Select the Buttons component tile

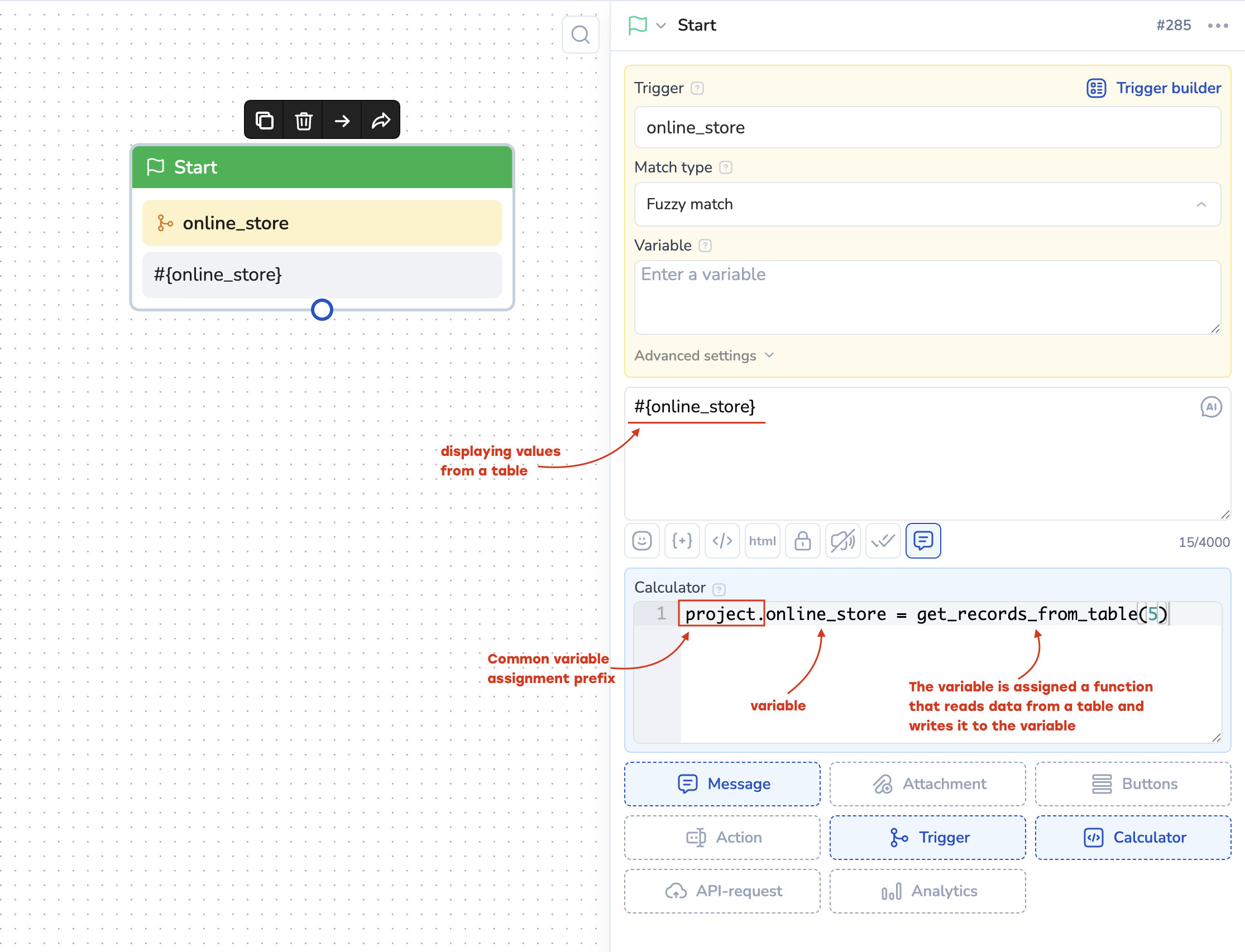(x=1132, y=783)
